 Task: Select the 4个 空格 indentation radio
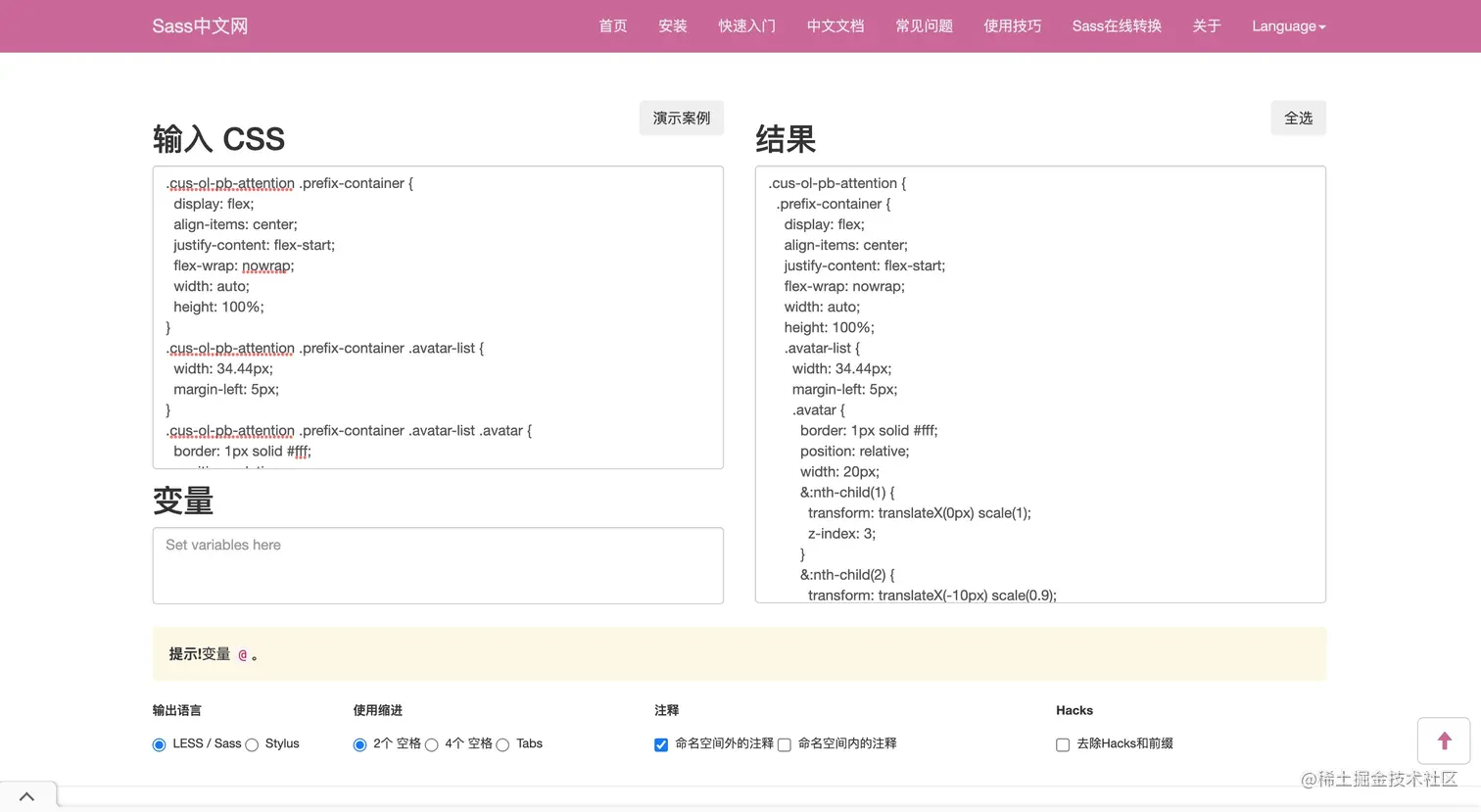431,745
